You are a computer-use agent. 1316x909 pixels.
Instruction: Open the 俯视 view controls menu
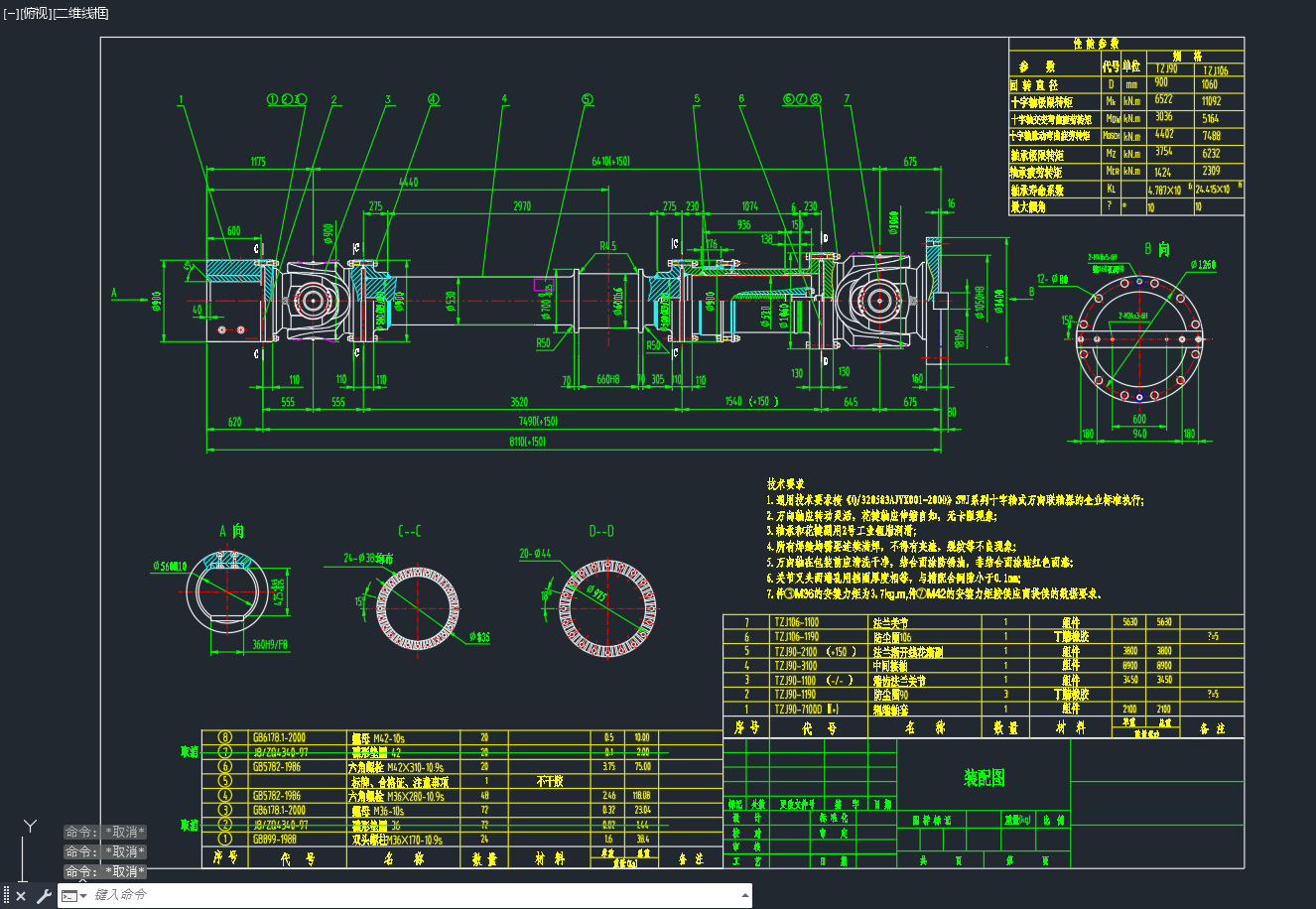point(35,13)
